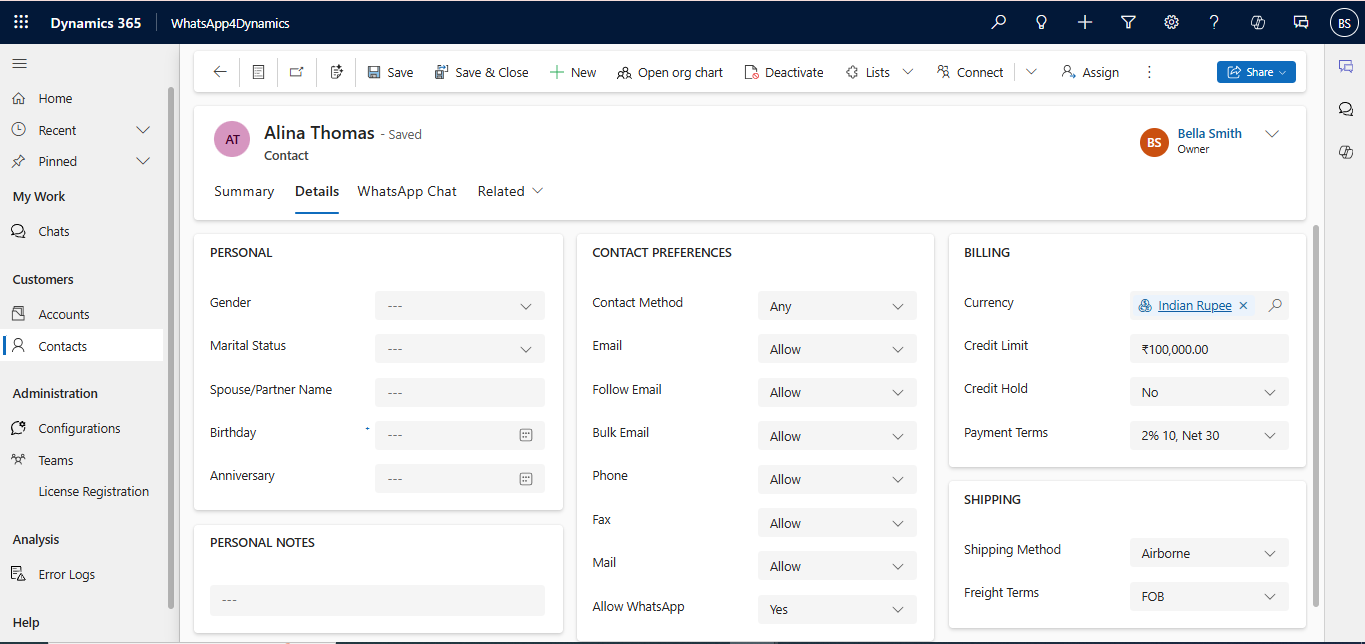Assign the contact record
The width and height of the screenshot is (1365, 644).
[1090, 72]
